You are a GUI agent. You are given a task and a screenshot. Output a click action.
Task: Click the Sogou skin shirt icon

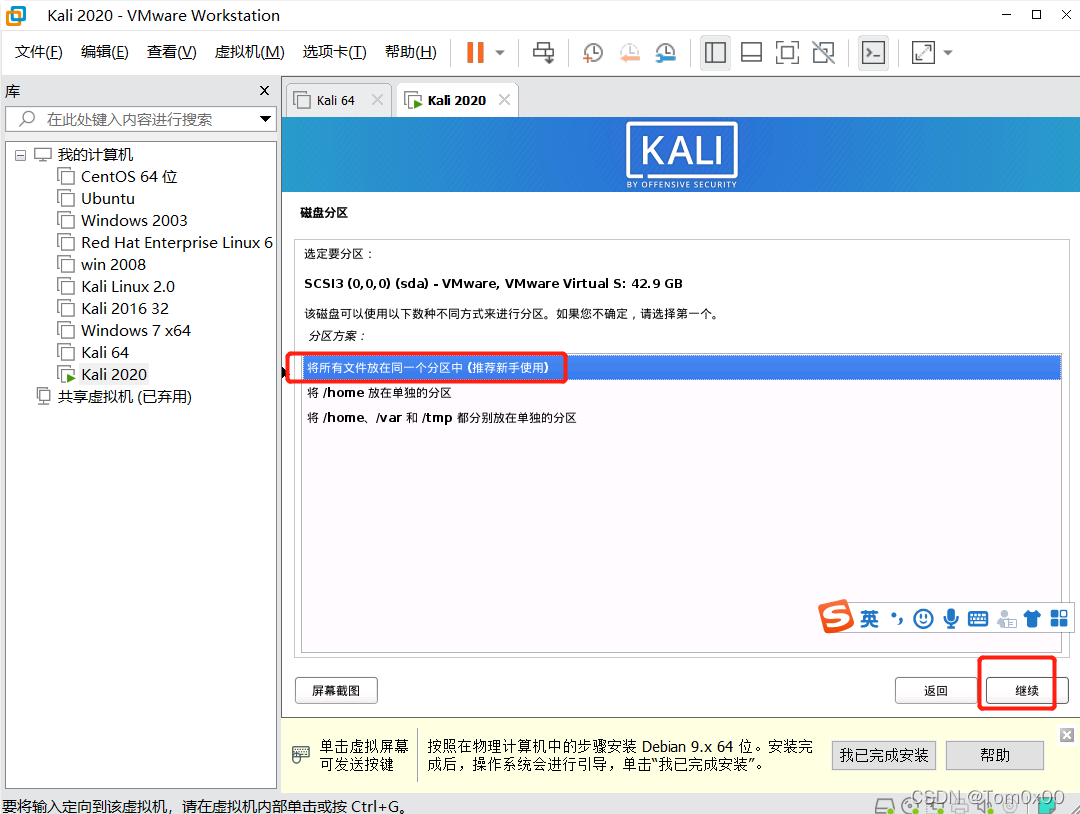pos(1032,619)
